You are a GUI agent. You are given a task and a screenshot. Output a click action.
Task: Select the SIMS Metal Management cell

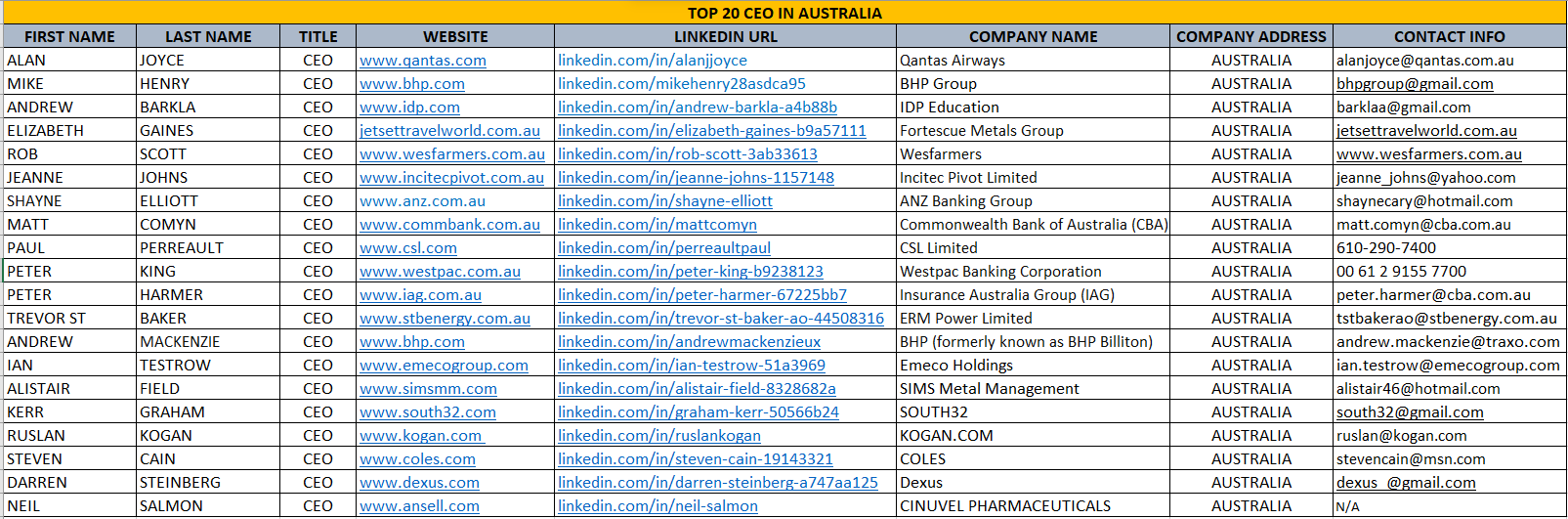(x=1034, y=389)
